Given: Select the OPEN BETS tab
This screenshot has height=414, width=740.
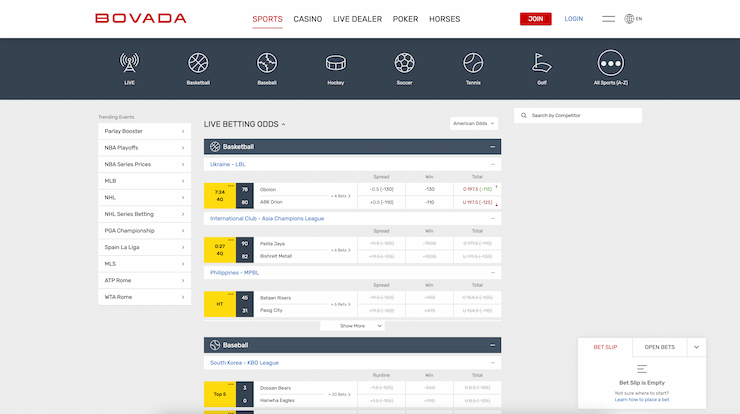Looking at the screenshot, I should coord(660,347).
